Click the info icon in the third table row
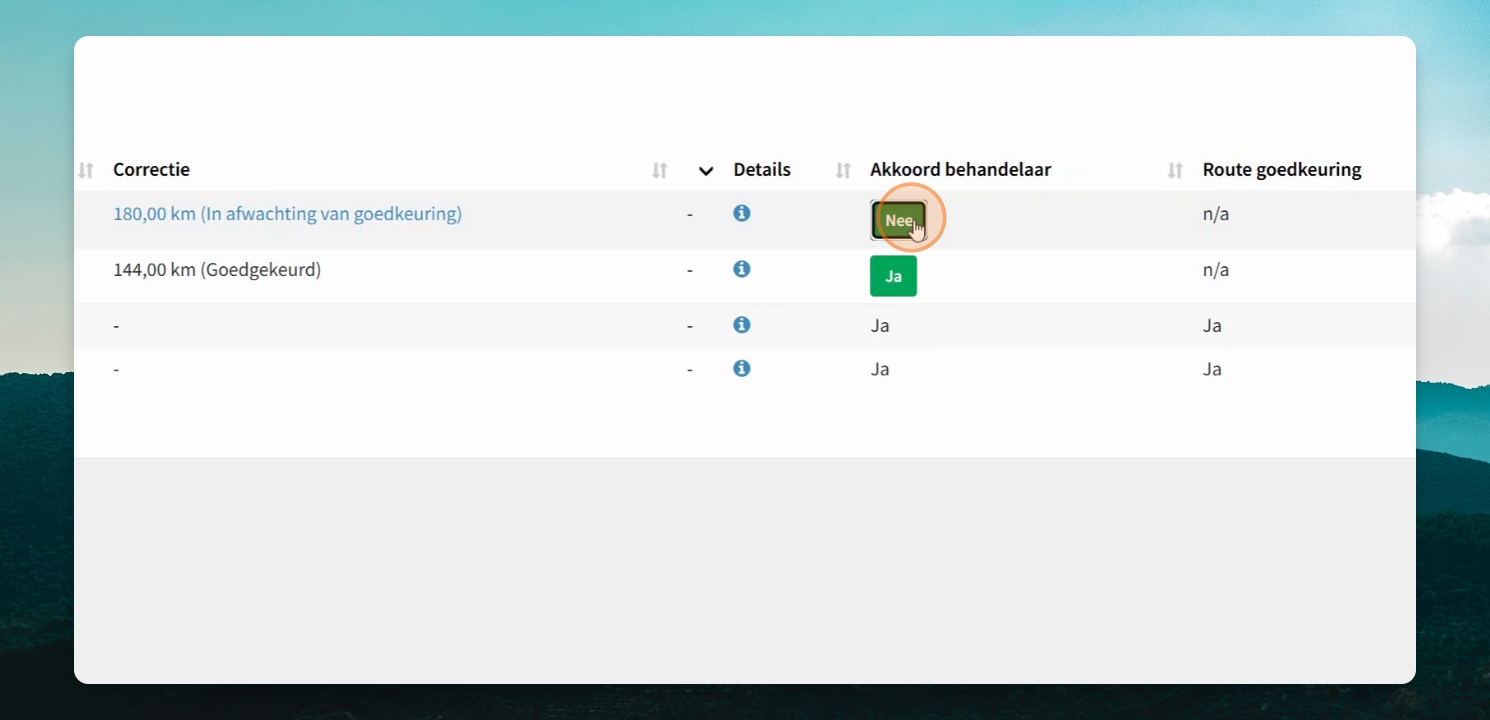The width and height of the screenshot is (1490, 720). click(x=741, y=325)
